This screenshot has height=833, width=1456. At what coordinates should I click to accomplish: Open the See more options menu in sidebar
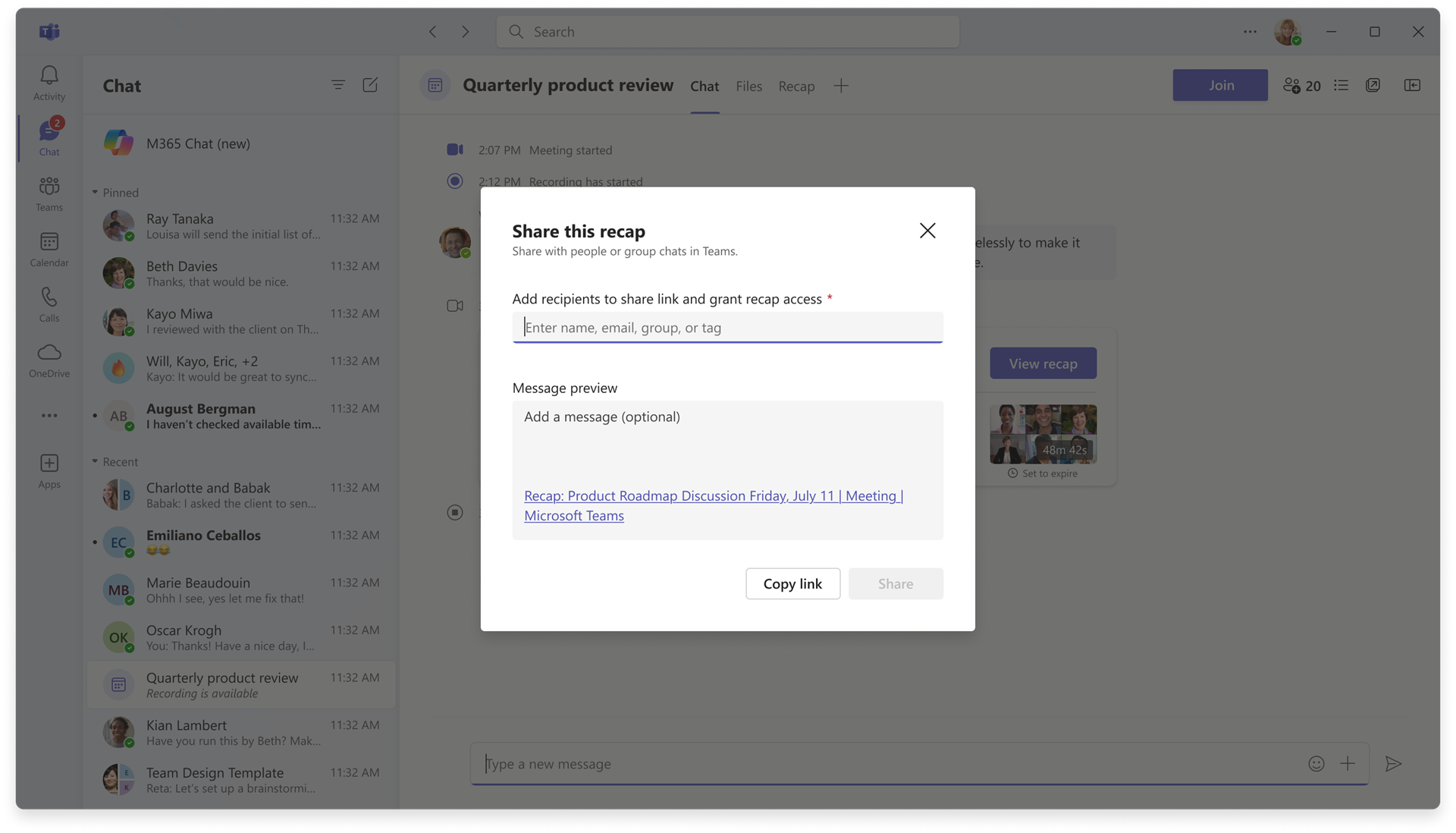49,416
